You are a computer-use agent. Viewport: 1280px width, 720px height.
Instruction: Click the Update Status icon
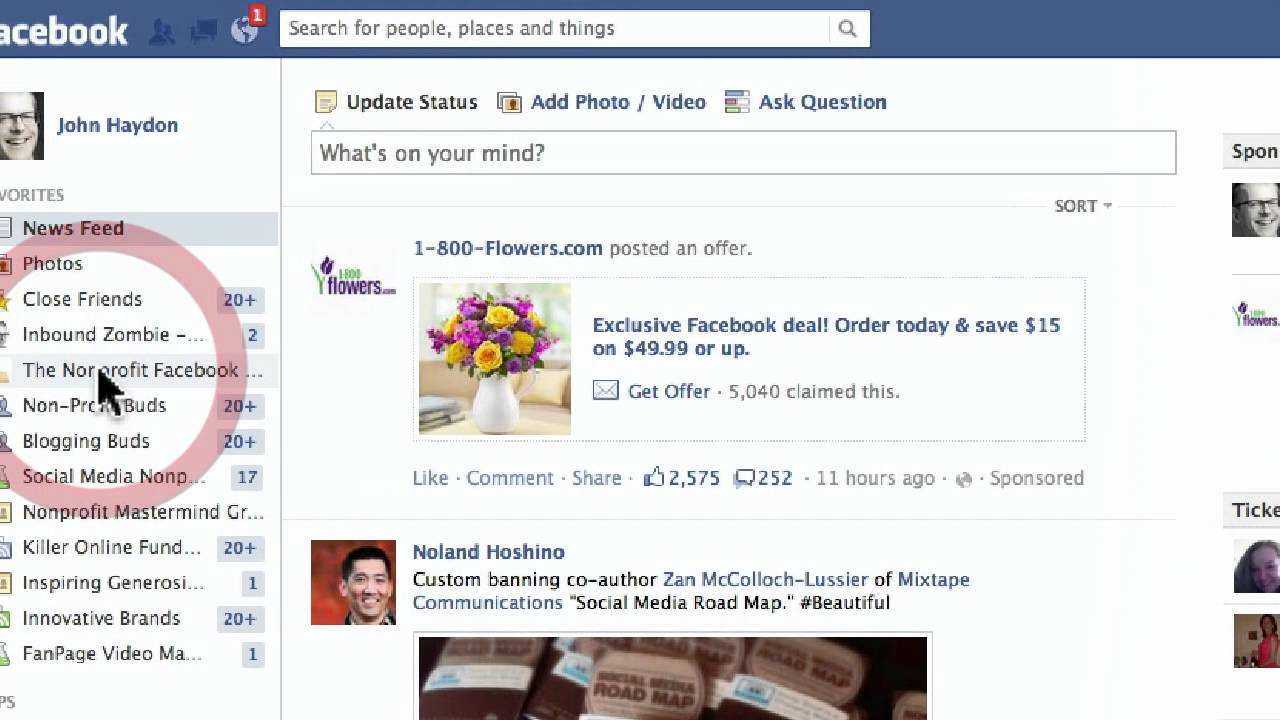[326, 102]
